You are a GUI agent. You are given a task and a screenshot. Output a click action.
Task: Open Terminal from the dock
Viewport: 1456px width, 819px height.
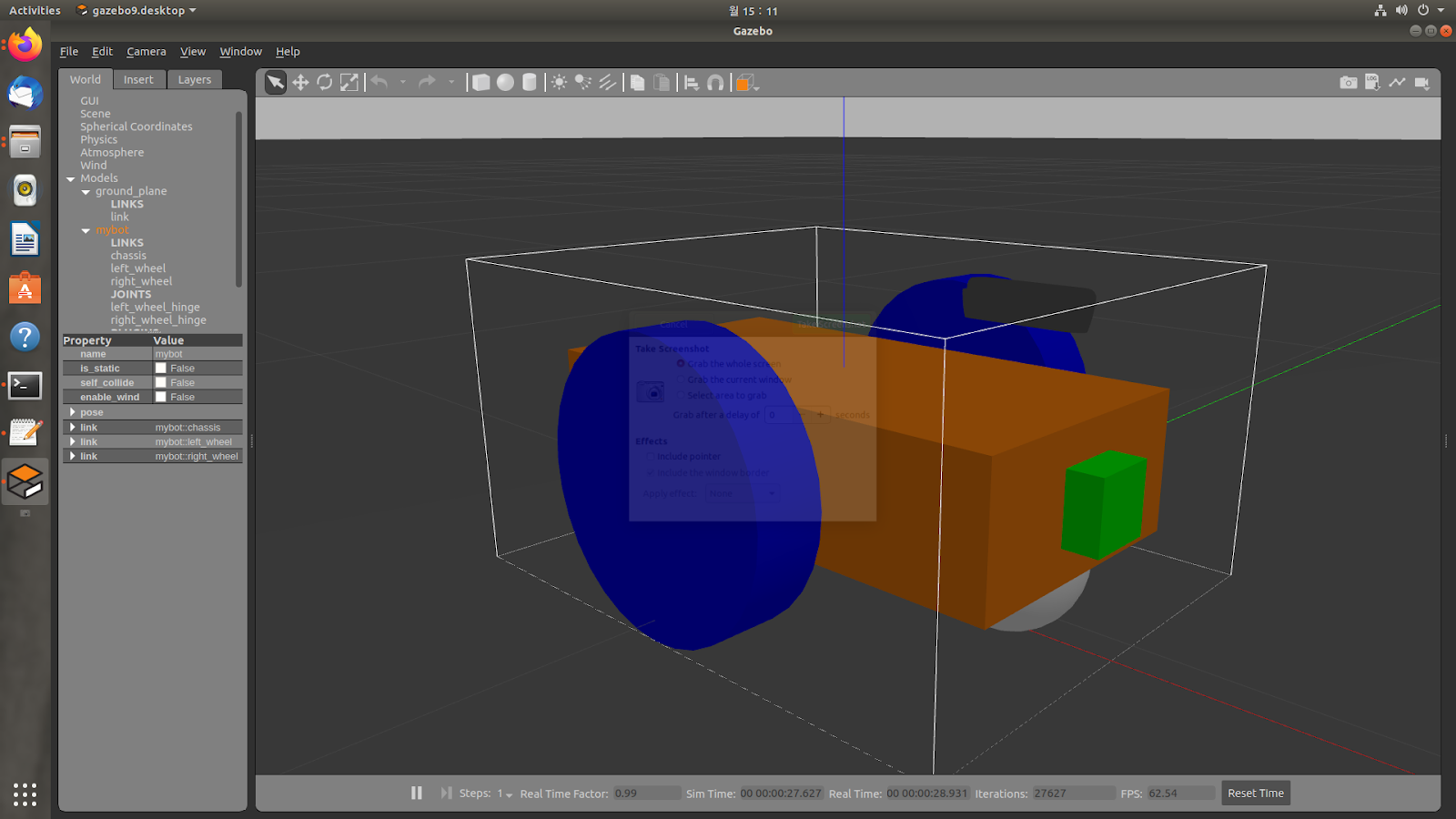point(25,386)
